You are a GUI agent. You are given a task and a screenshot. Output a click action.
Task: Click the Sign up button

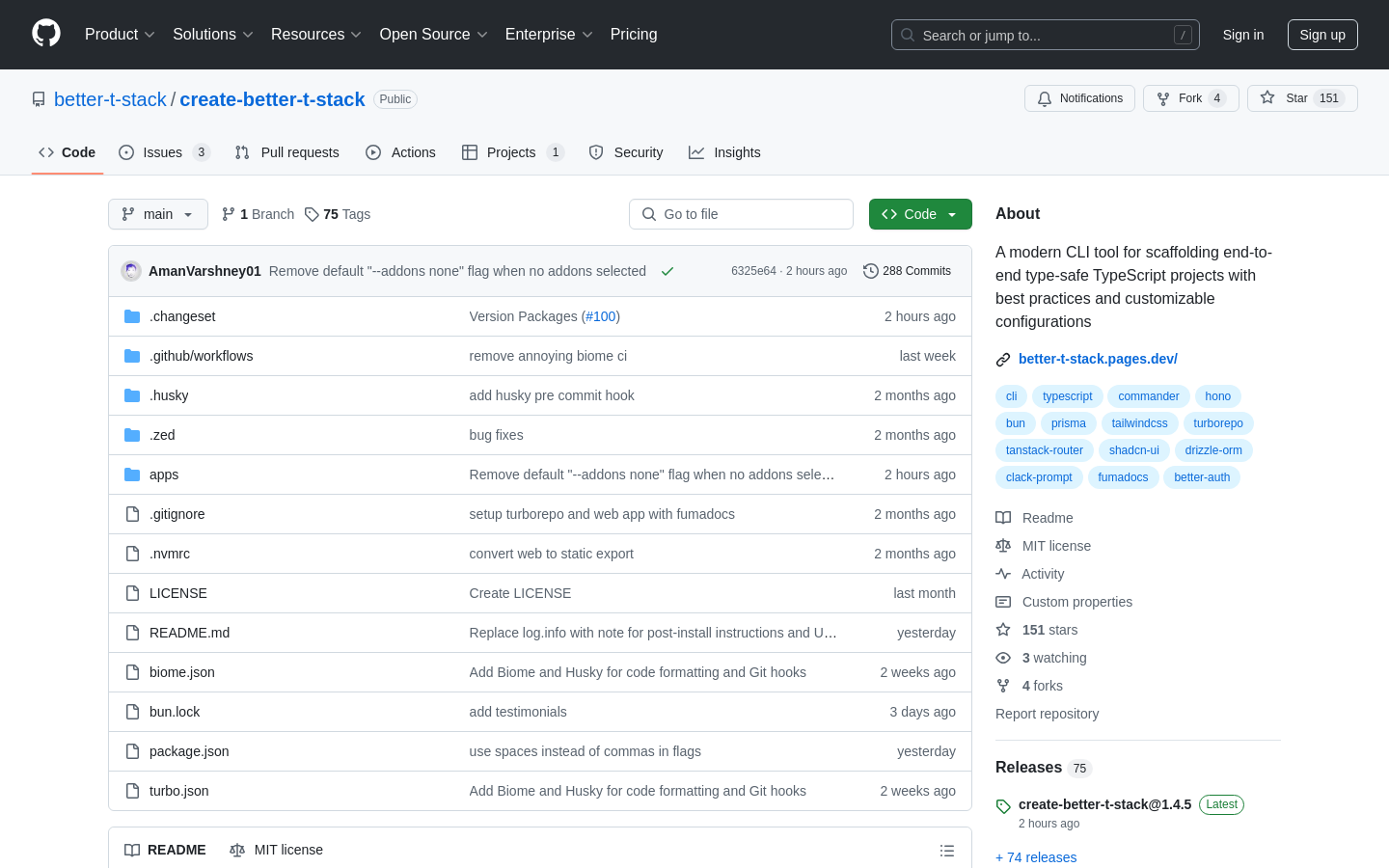coord(1322,35)
